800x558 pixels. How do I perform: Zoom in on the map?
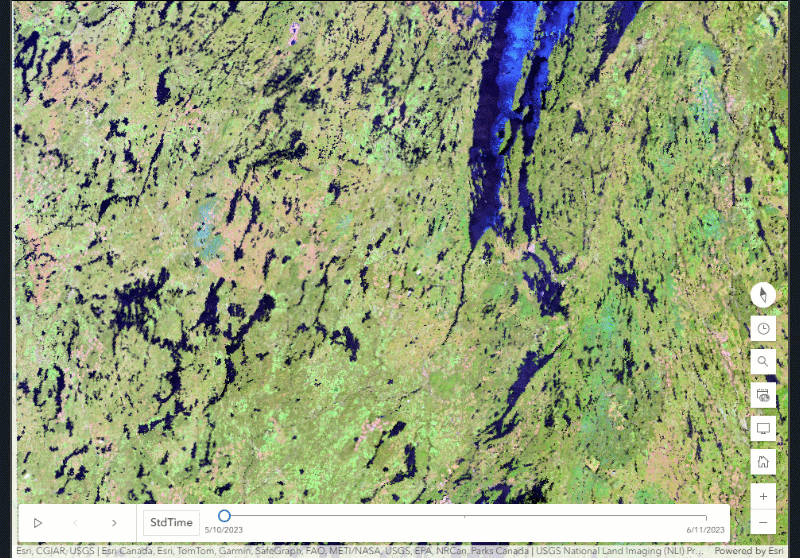(763, 496)
